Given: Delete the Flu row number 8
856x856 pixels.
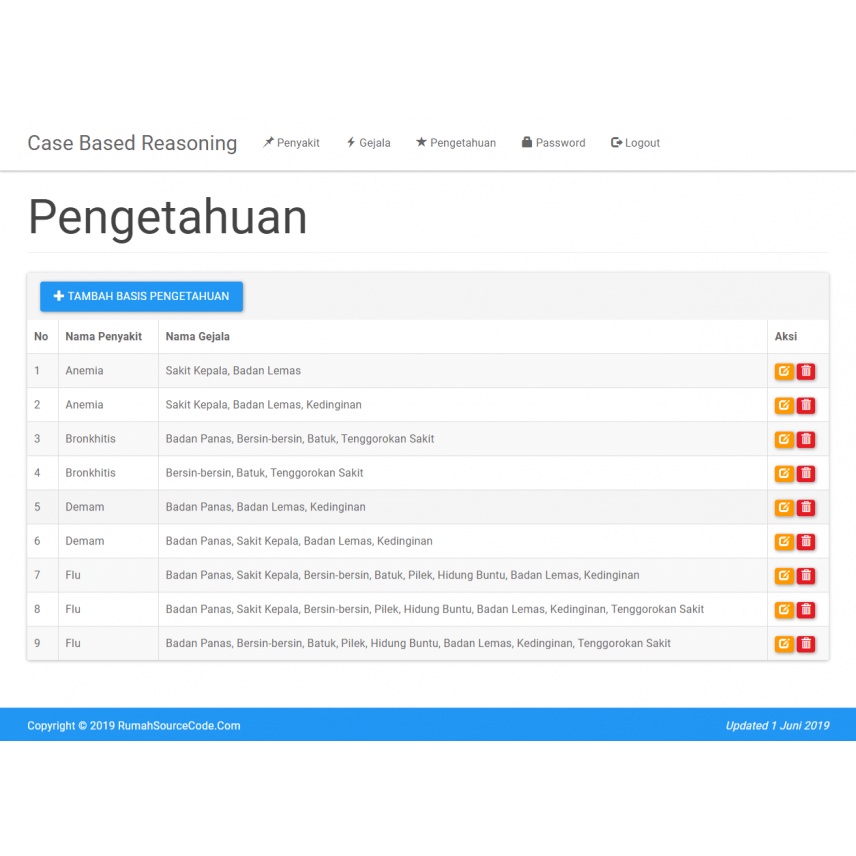Looking at the screenshot, I should 806,610.
